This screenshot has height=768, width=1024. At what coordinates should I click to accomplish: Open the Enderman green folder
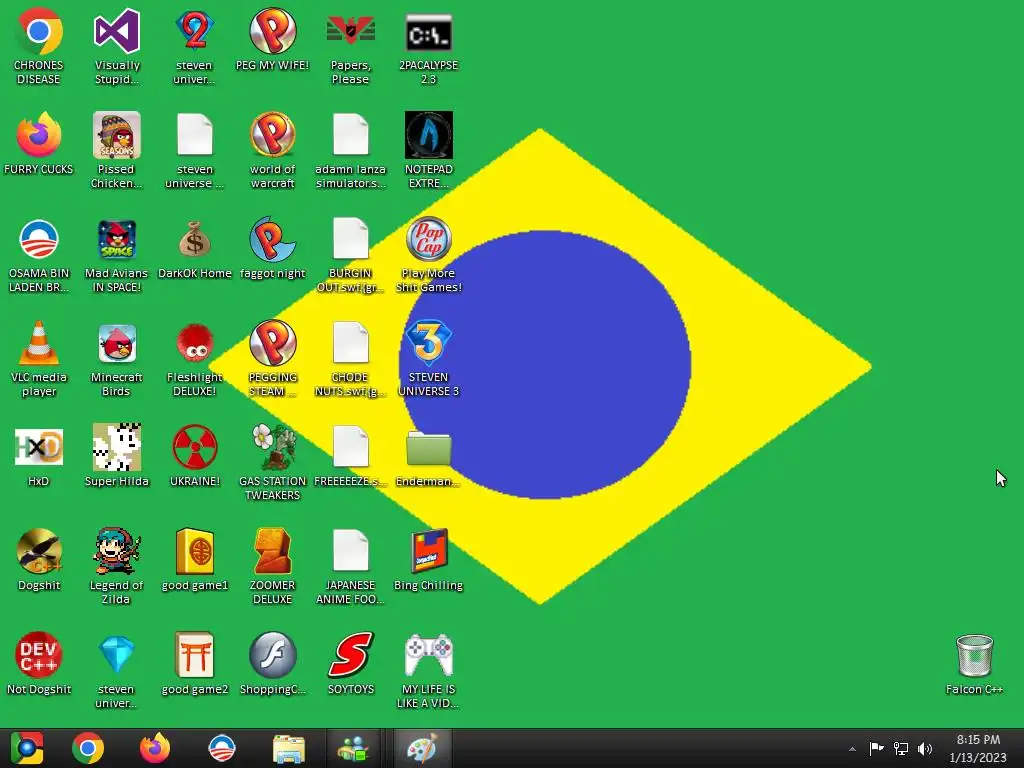click(428, 447)
